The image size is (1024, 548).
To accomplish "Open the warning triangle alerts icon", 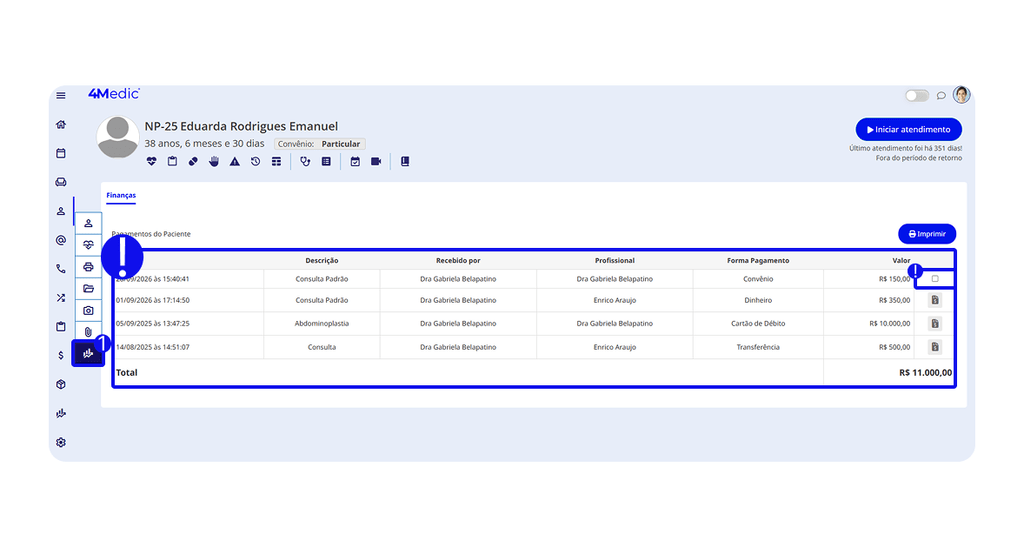I will 234,161.
